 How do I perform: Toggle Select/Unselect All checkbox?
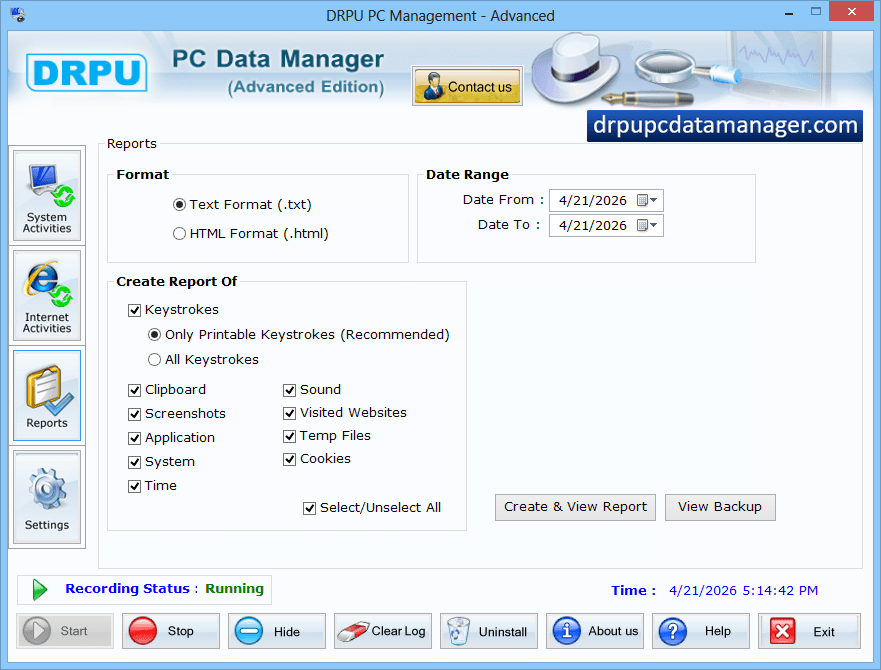click(310, 508)
